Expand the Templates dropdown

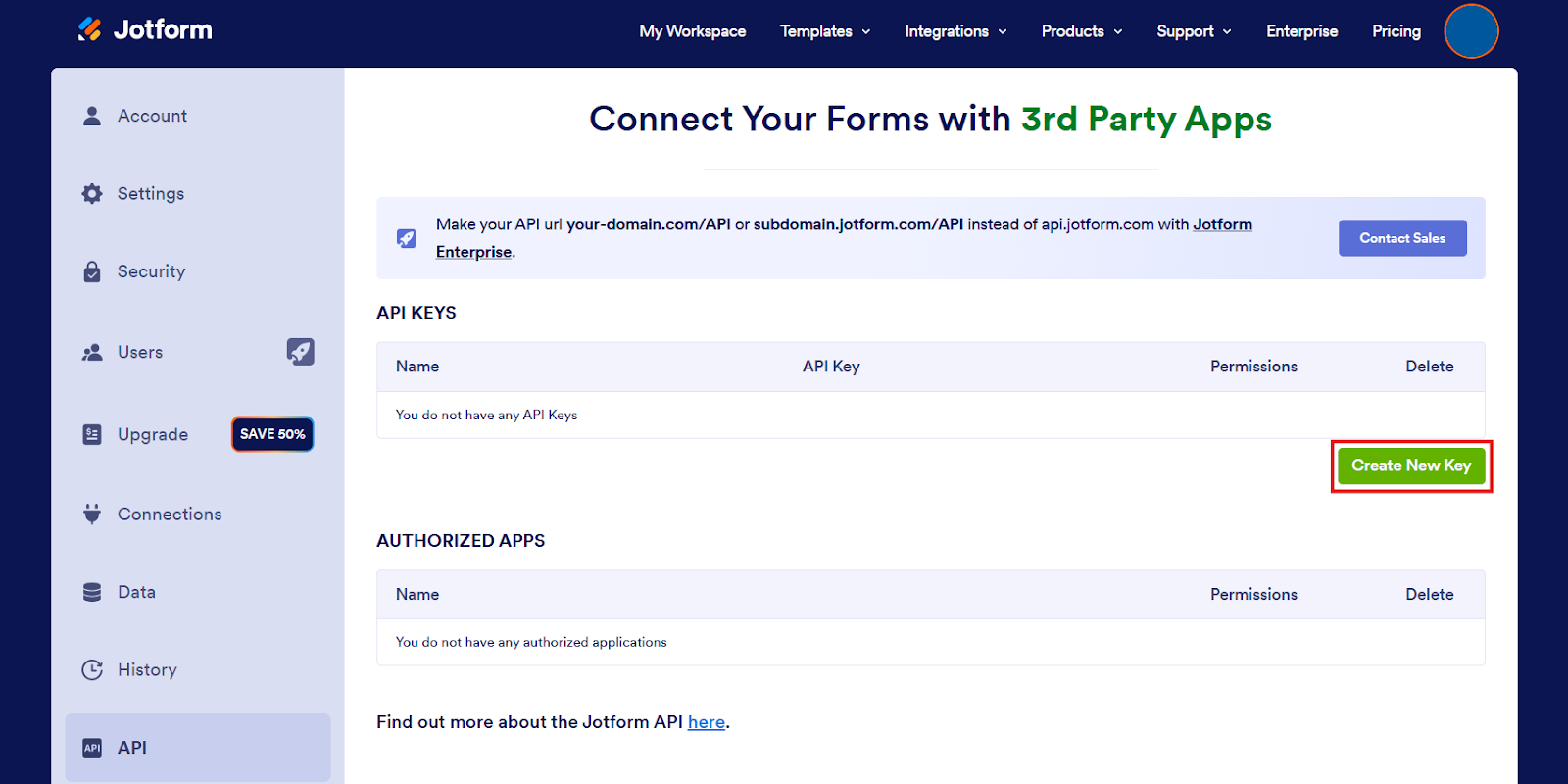(x=825, y=31)
